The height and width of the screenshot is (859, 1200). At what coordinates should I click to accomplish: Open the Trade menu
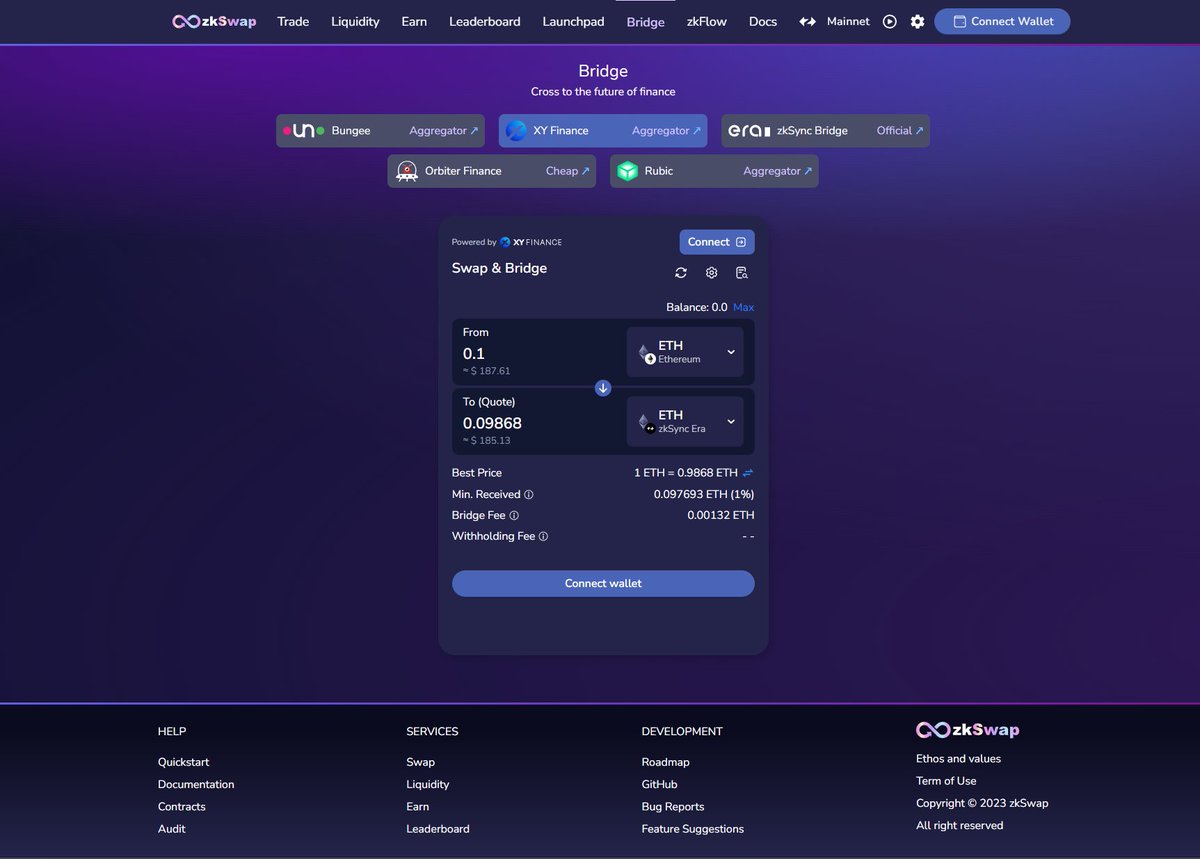click(x=293, y=21)
